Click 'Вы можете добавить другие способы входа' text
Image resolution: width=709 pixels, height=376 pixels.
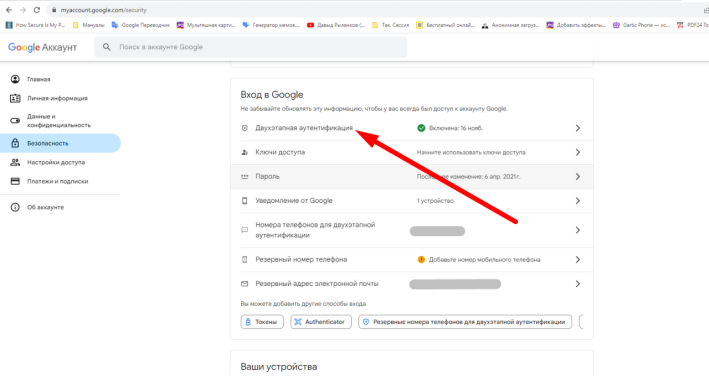[x=303, y=304]
